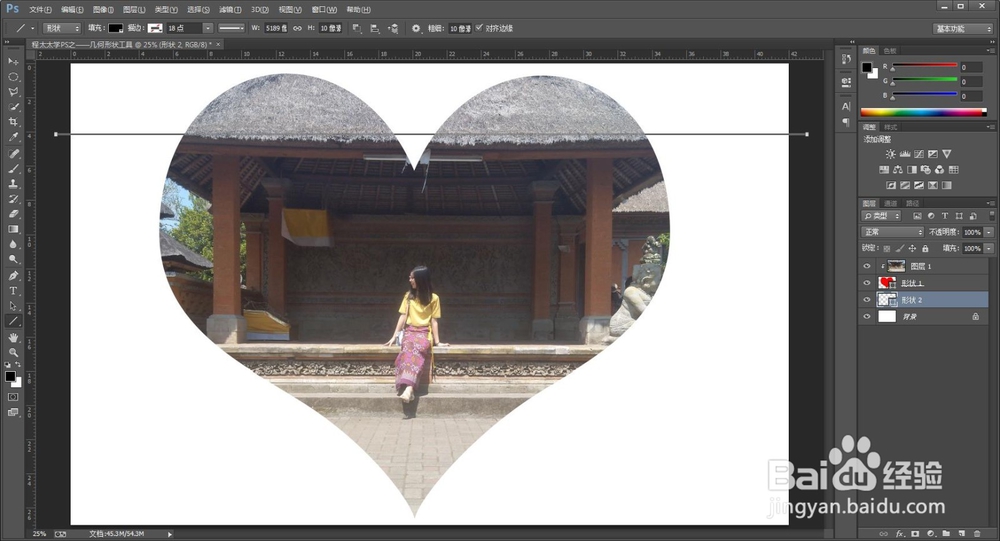Click the fill color swatch in options bar

point(116,28)
